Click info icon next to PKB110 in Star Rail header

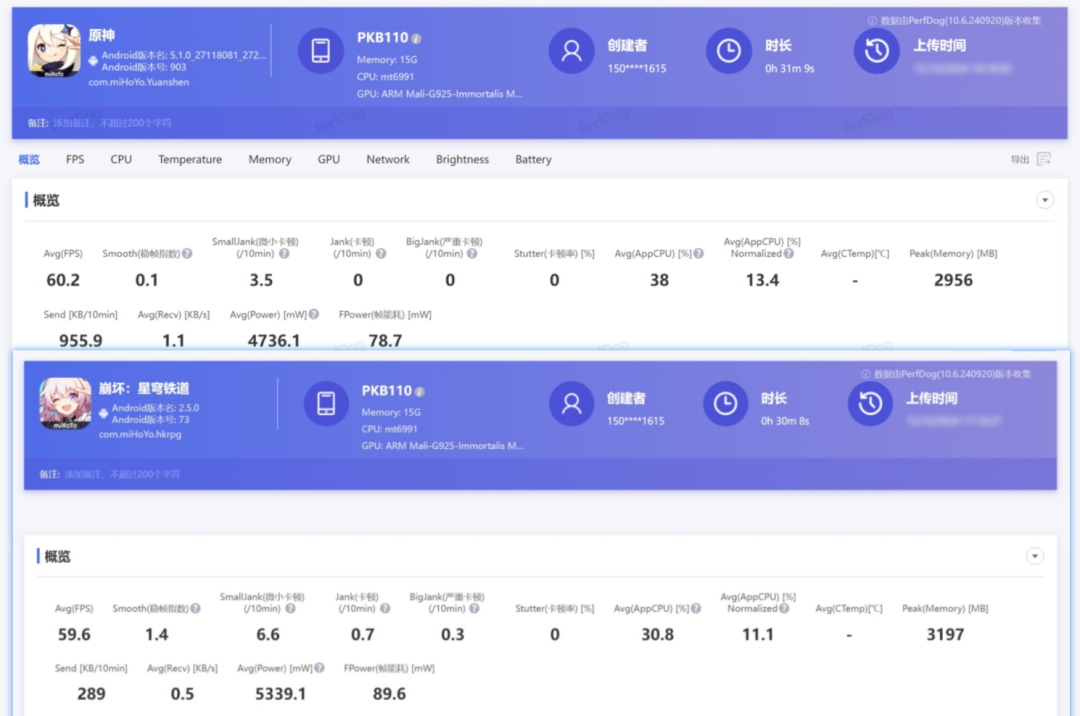[x=420, y=391]
